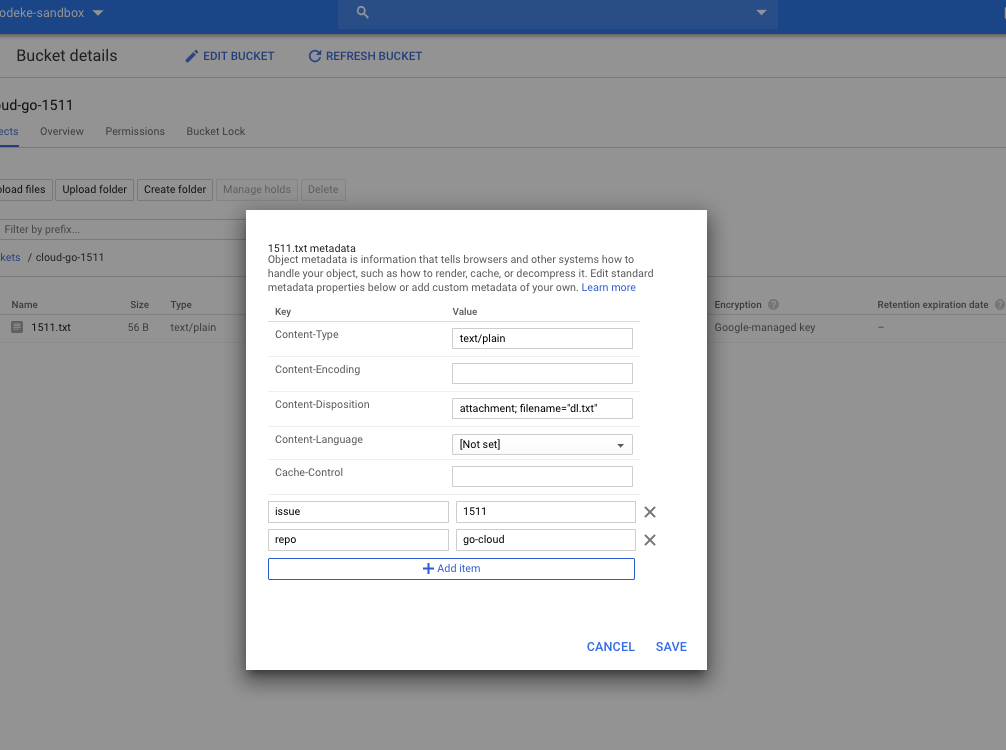
Task: Click the Size column header
Action: (x=139, y=305)
